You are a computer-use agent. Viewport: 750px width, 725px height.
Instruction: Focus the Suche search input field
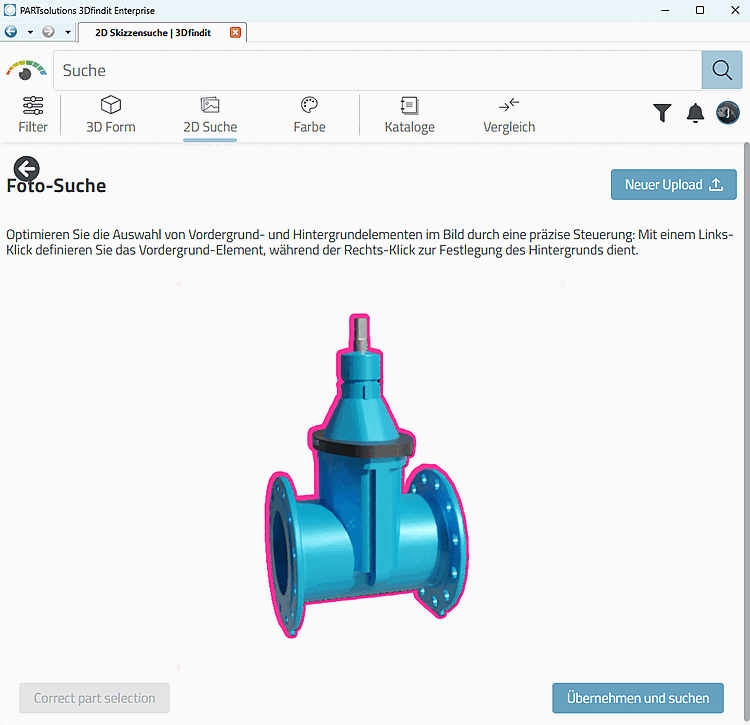click(x=377, y=70)
